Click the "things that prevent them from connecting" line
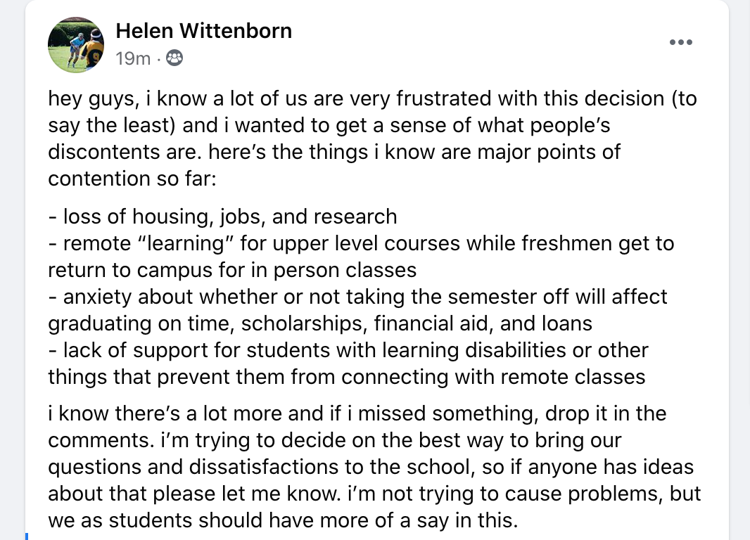The width and height of the screenshot is (750, 540). click(x=347, y=377)
